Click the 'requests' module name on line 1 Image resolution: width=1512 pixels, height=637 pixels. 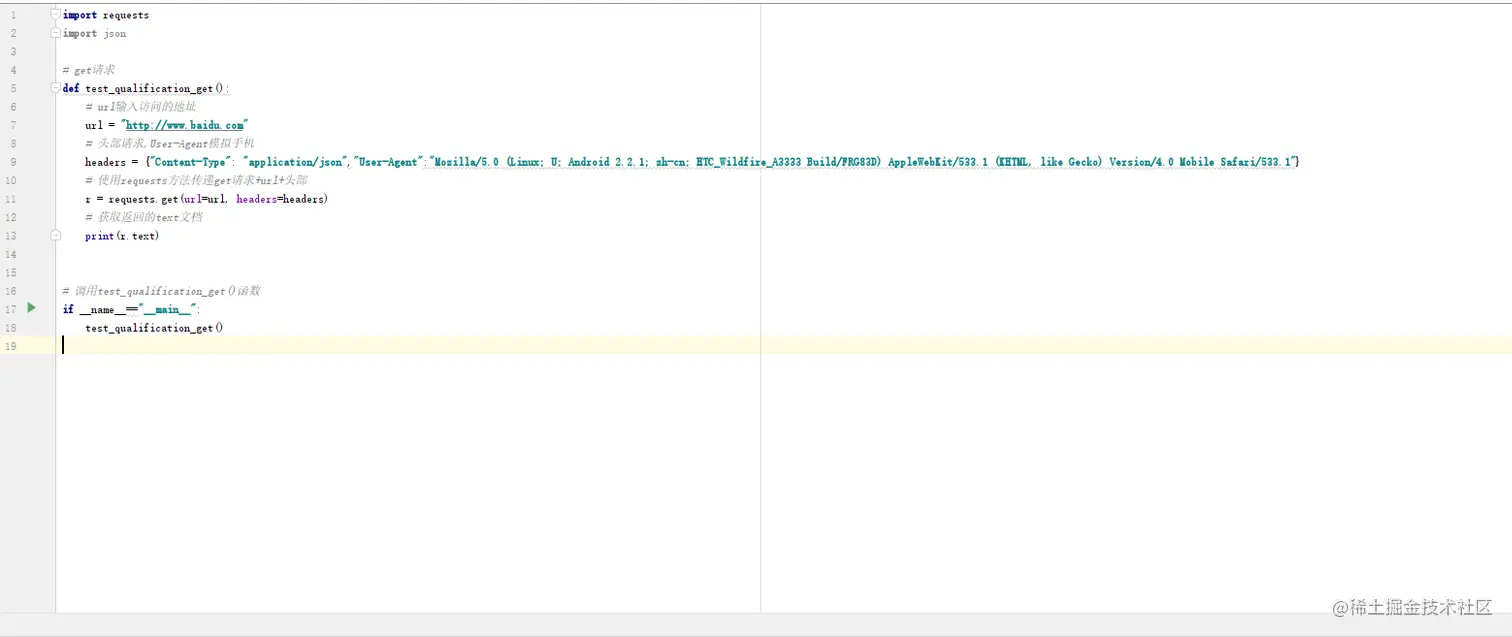point(126,16)
